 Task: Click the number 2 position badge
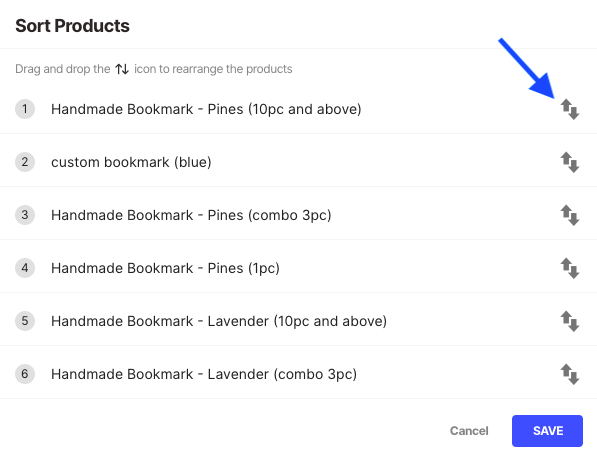[25, 162]
